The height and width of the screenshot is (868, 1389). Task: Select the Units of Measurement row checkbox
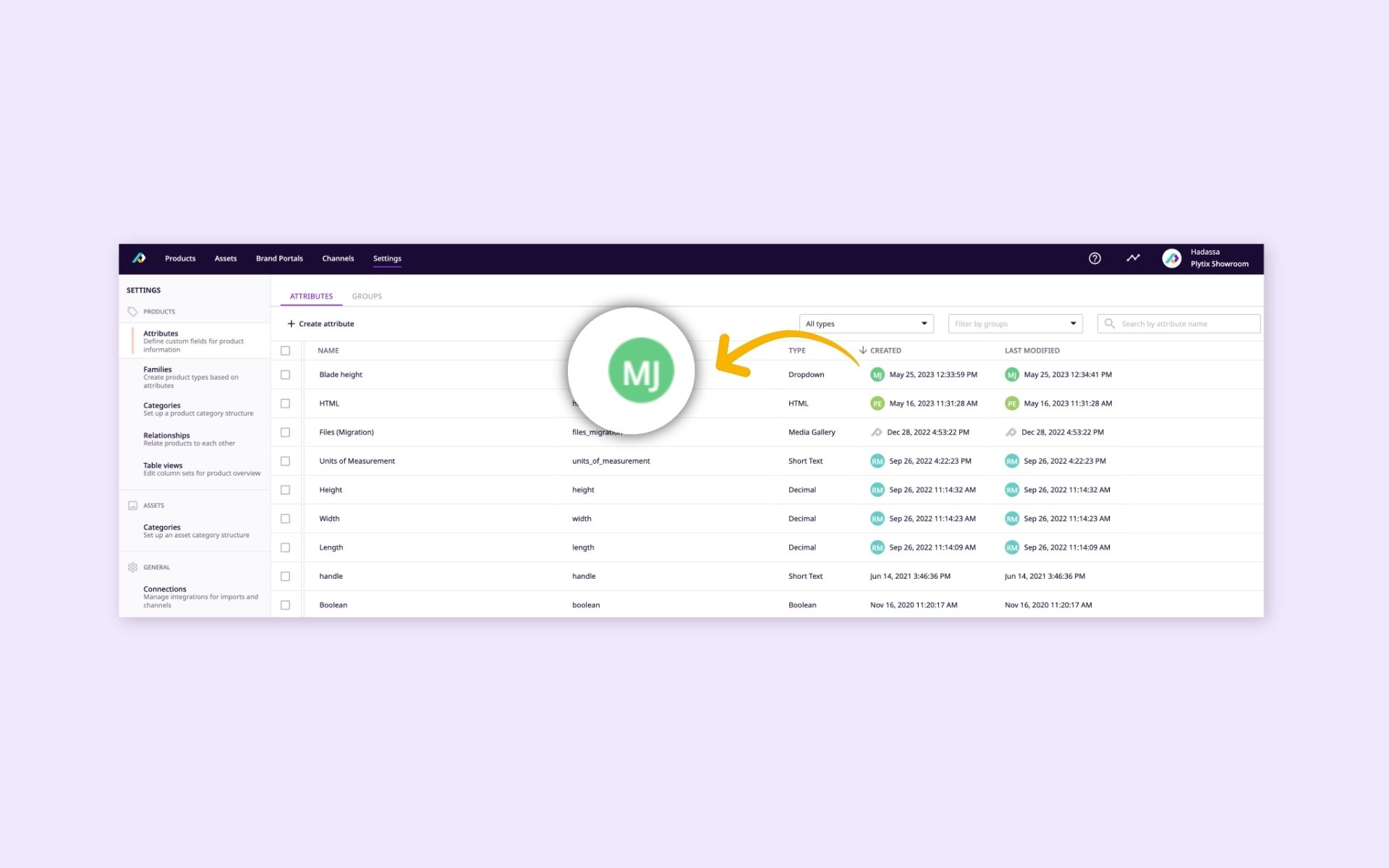tap(285, 461)
